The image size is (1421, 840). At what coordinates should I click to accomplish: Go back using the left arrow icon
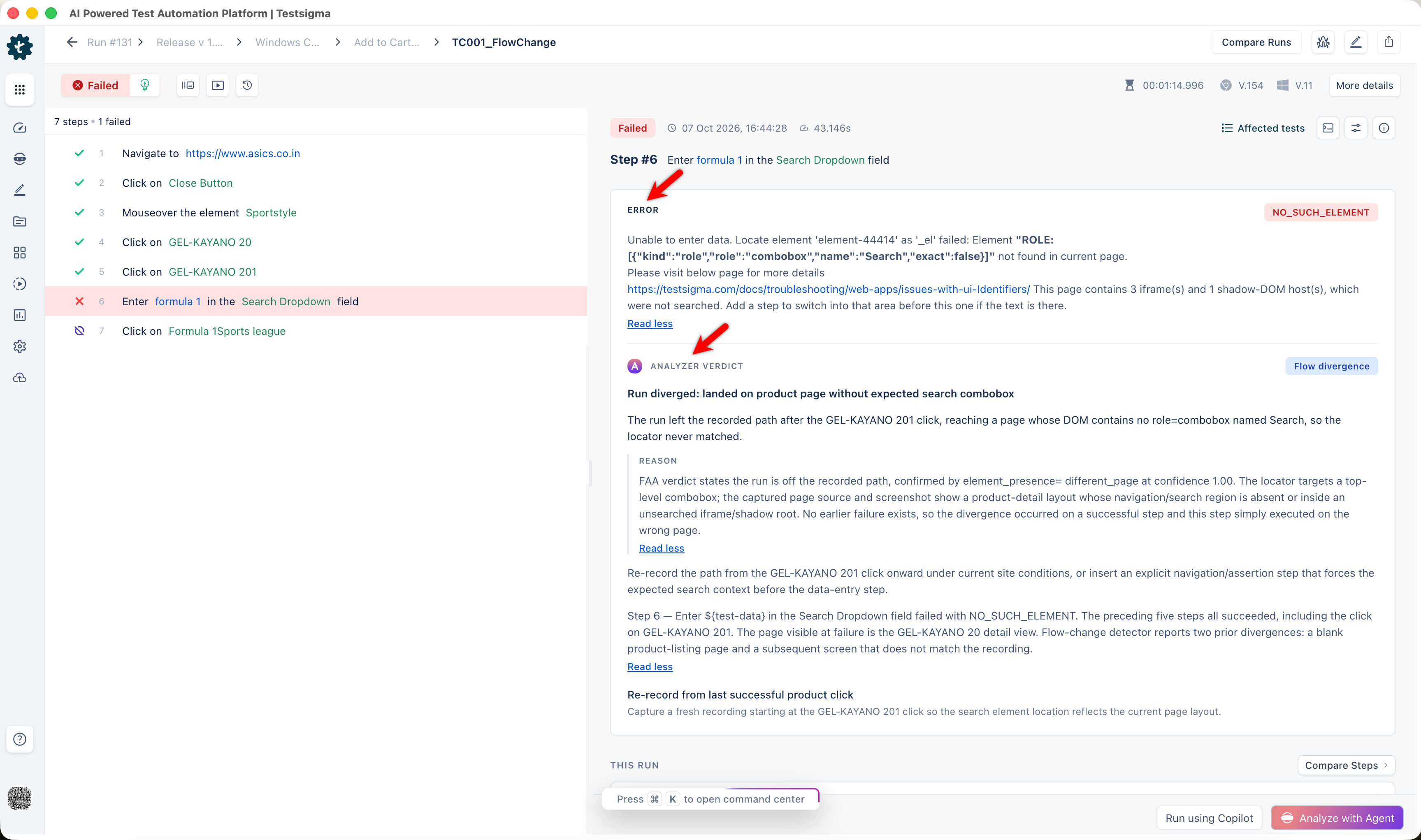[72, 42]
